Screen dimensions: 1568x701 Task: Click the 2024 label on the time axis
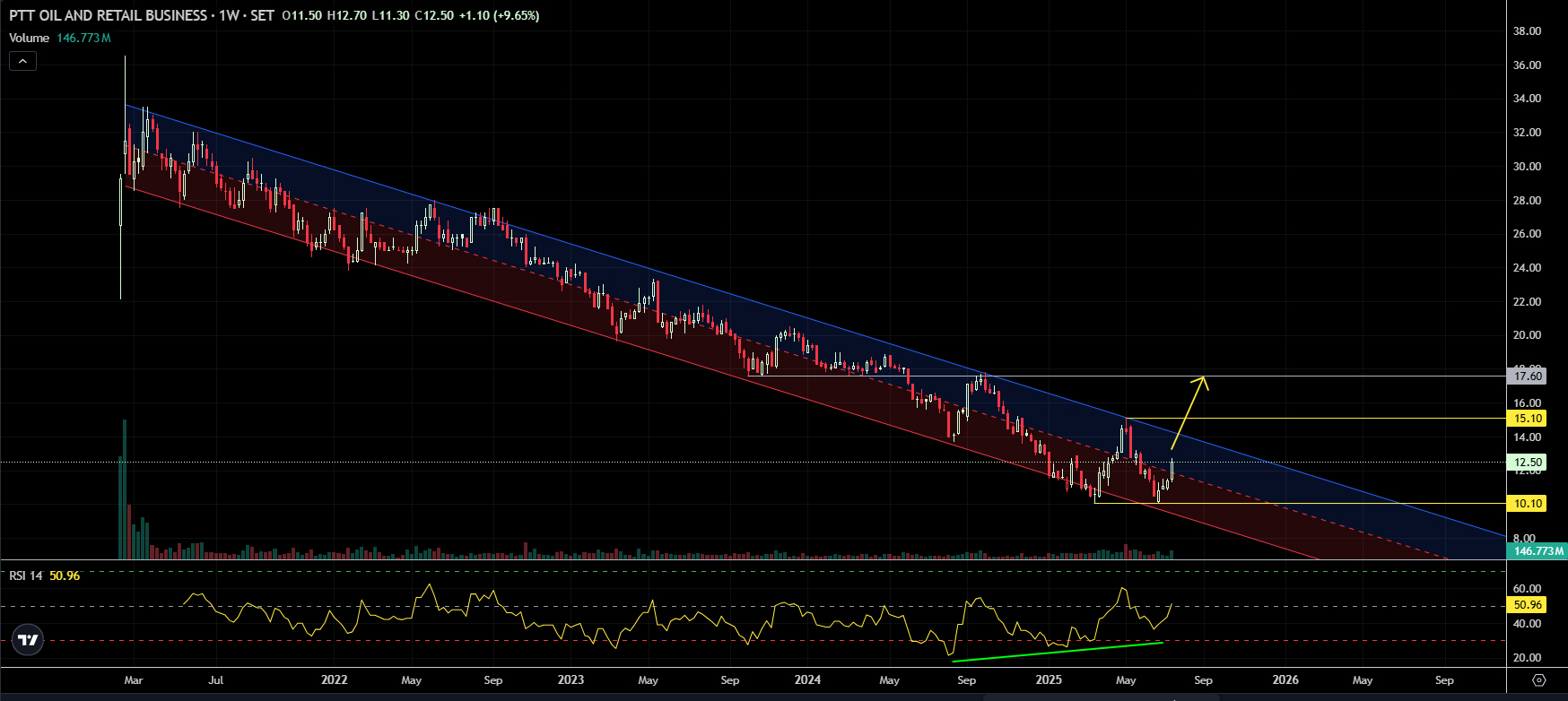coord(807,680)
